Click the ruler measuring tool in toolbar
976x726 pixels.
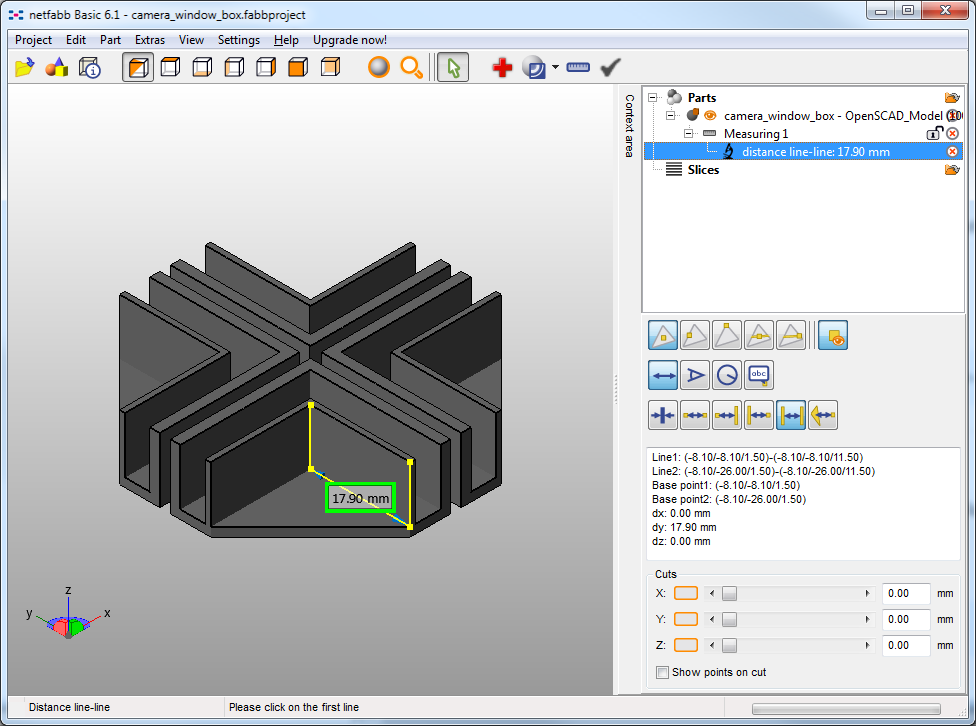coord(578,67)
